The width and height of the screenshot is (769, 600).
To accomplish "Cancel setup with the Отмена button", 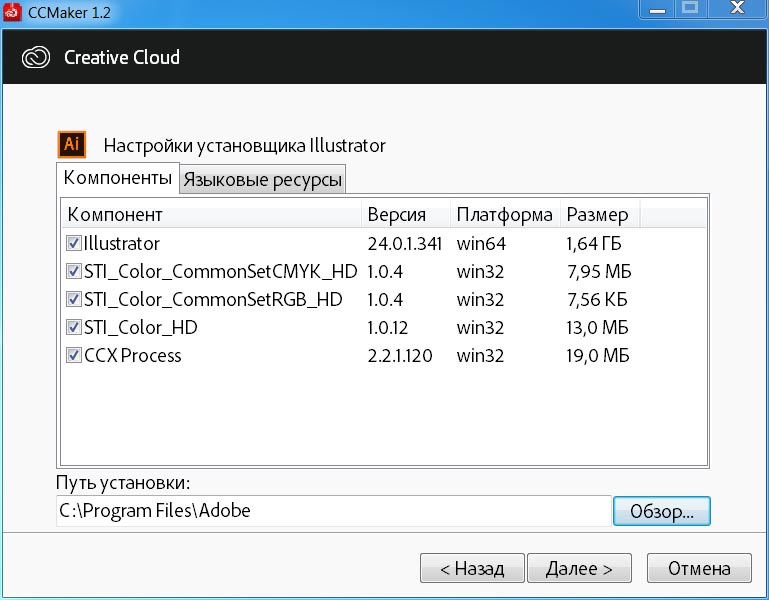I will [x=699, y=568].
